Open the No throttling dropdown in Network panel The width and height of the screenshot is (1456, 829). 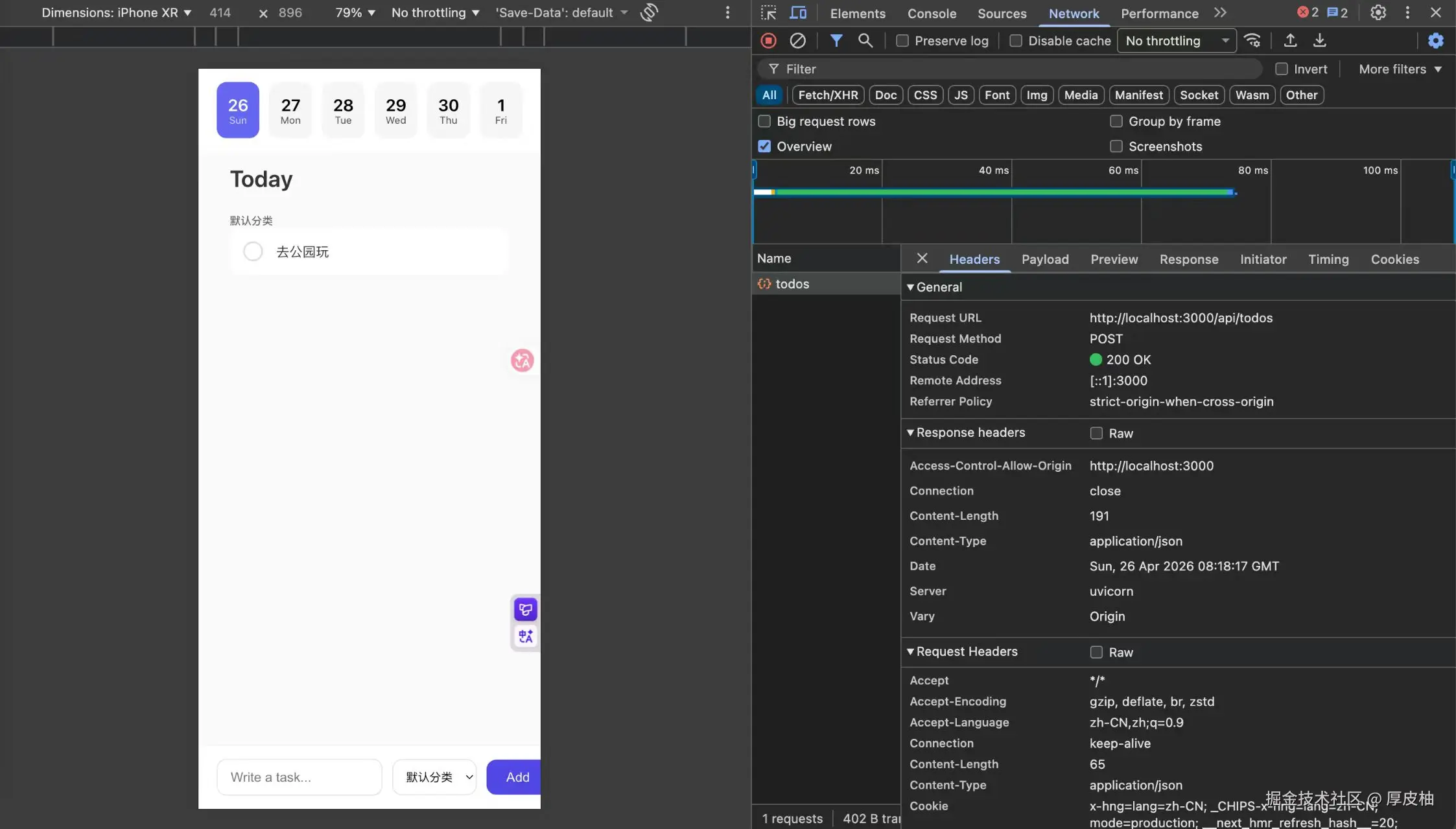1177,41
